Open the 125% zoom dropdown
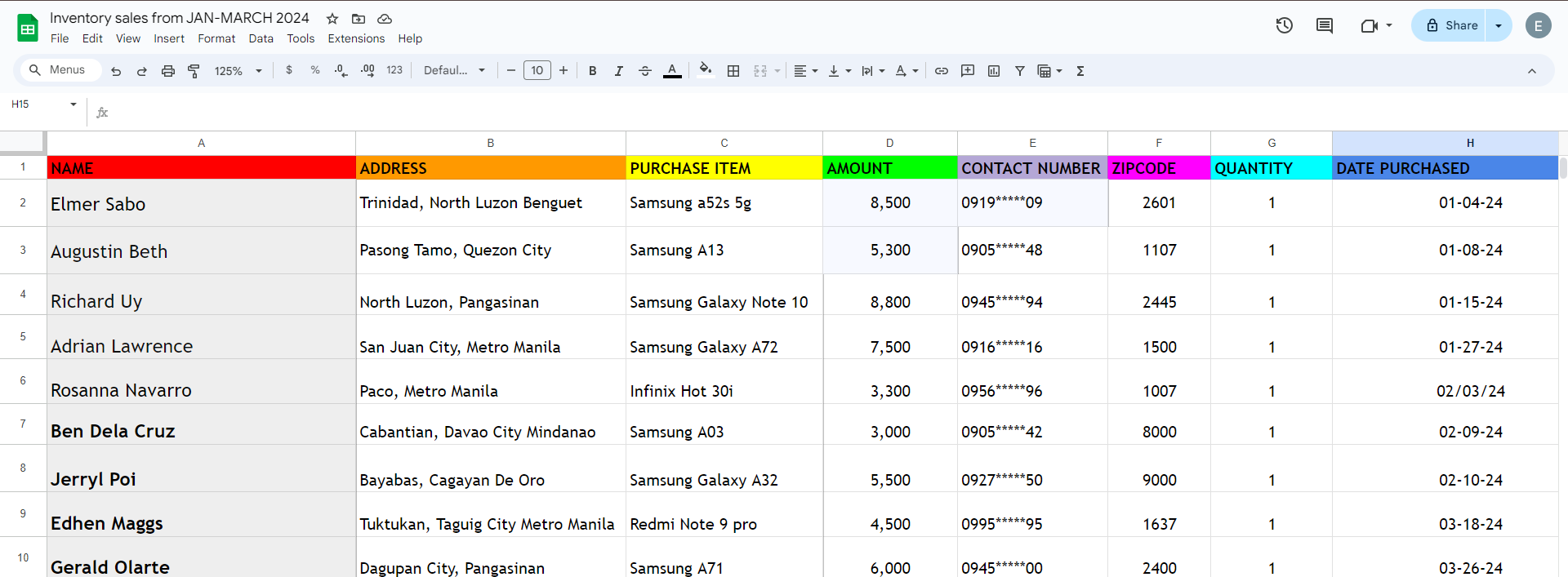1568x577 pixels. tap(238, 71)
